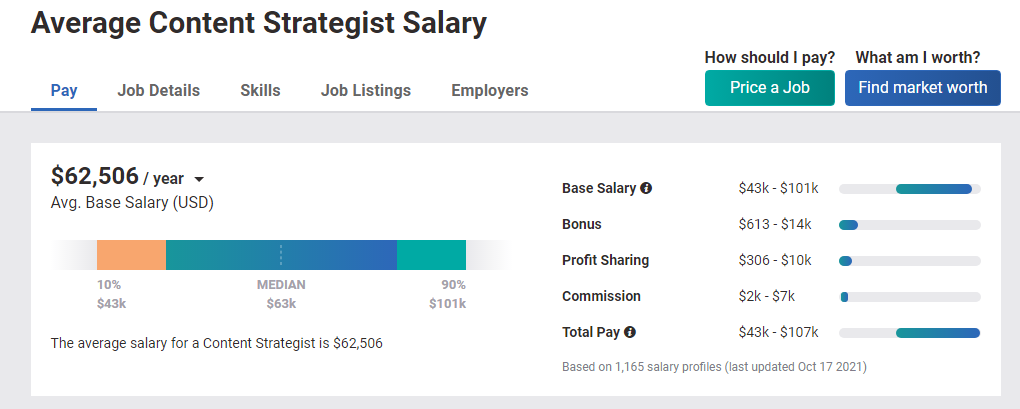Select the Skills tab
1020x409 pixels.
coord(260,90)
